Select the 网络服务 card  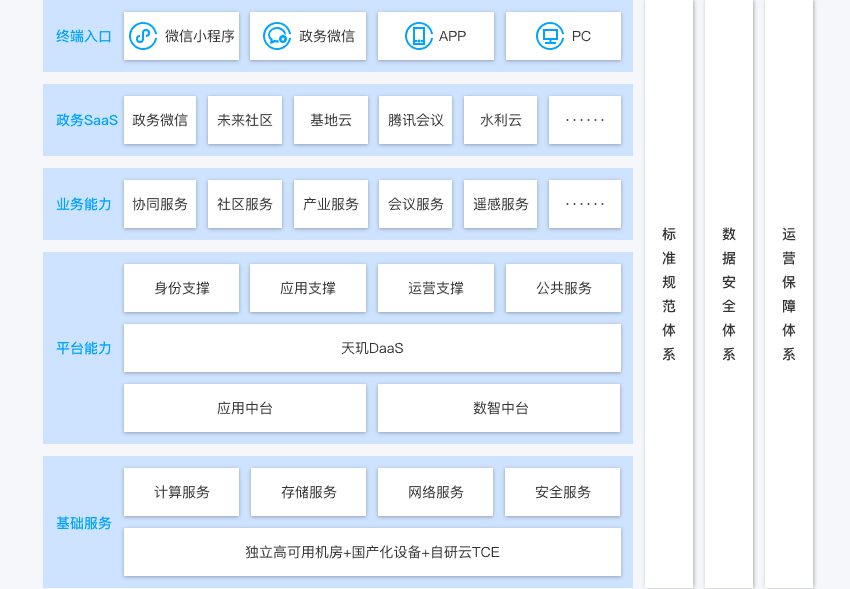435,492
